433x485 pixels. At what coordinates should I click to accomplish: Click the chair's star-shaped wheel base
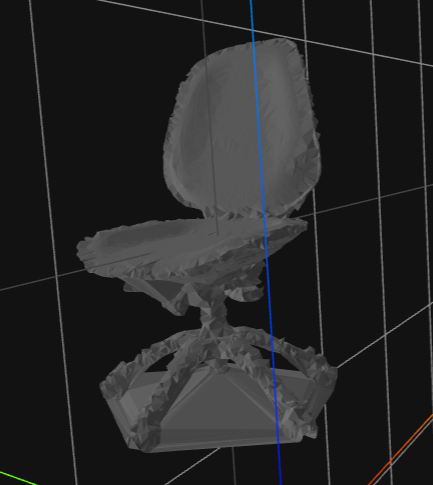(218, 390)
